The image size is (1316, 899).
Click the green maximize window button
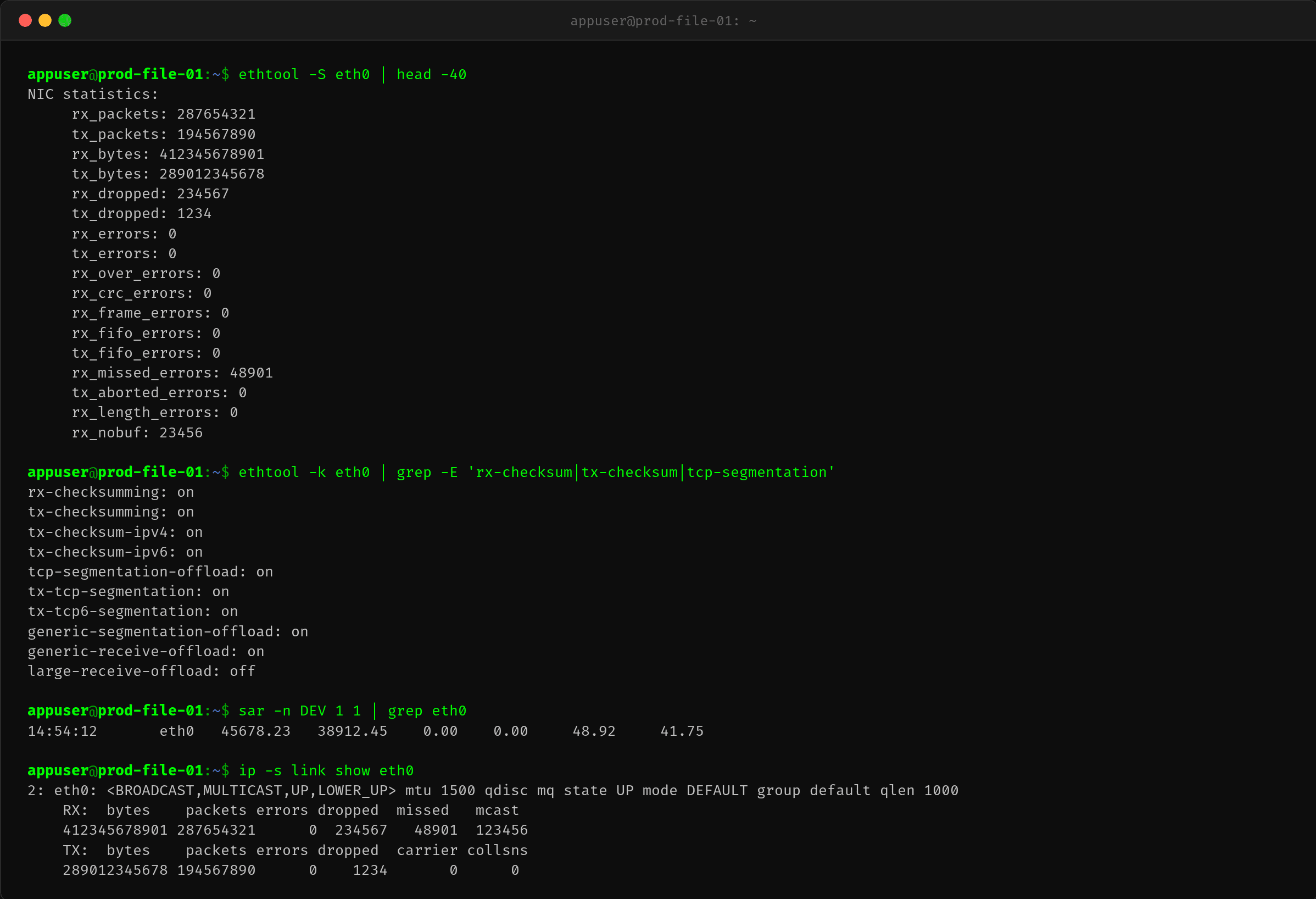coord(65,20)
